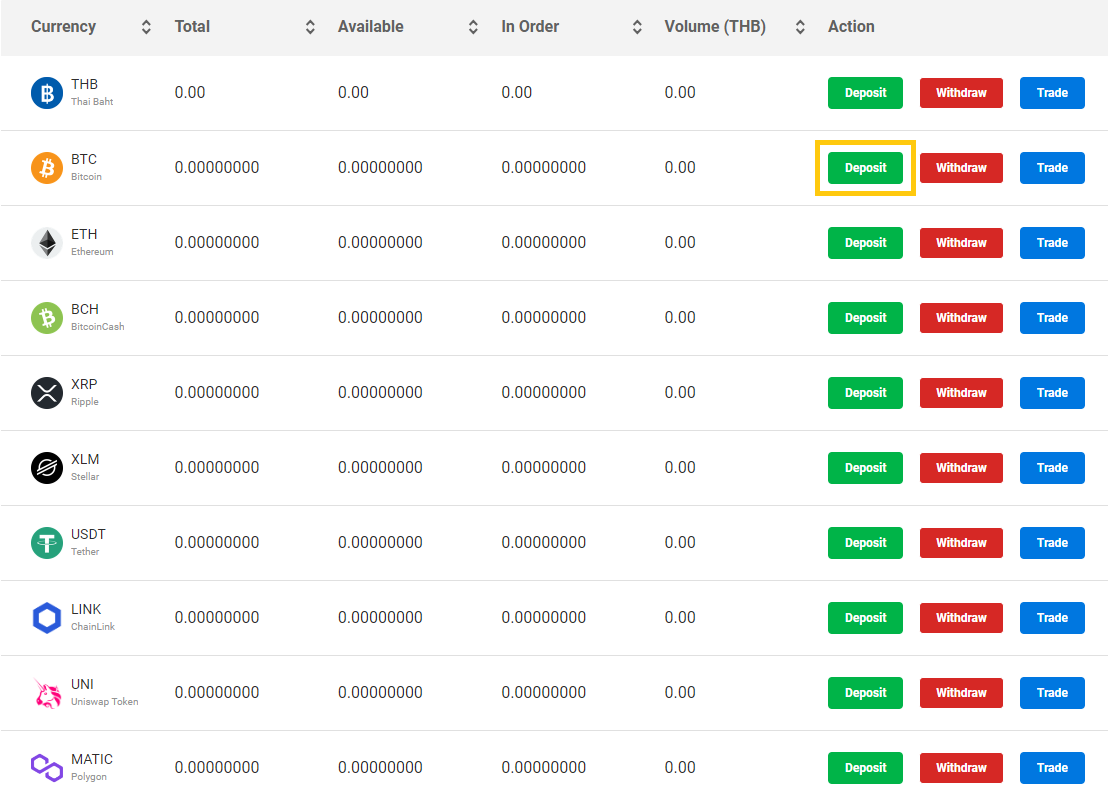Open Trade for XLM row
This screenshot has width=1108, height=795.
[x=1052, y=468]
